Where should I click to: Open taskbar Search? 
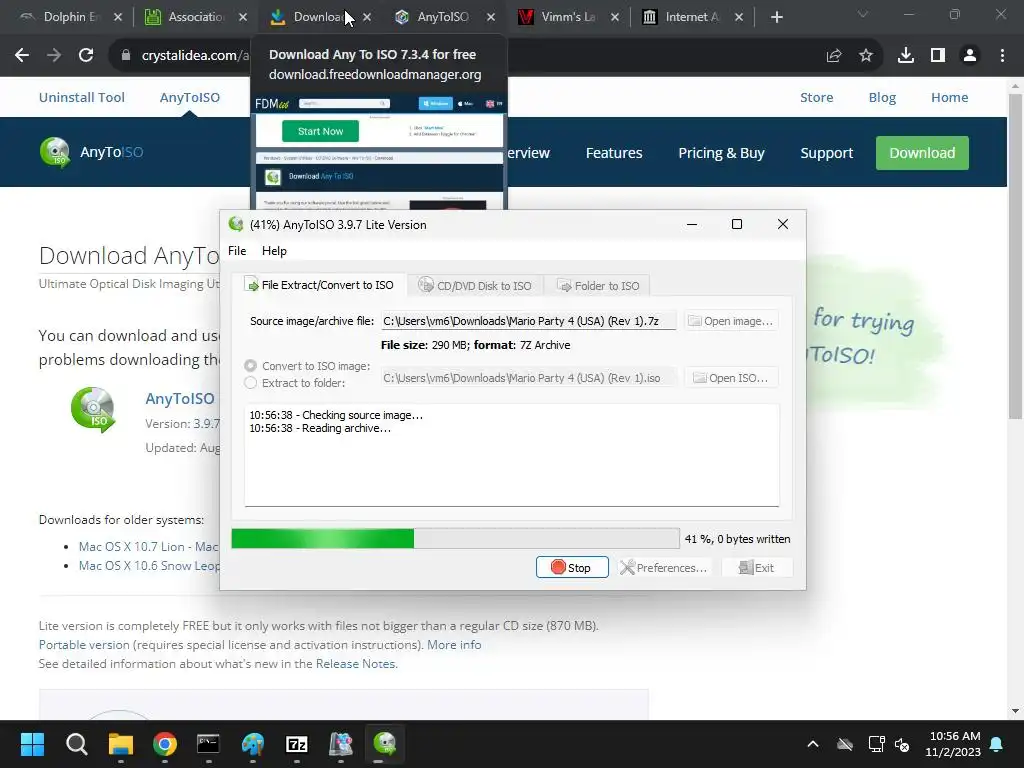76,744
